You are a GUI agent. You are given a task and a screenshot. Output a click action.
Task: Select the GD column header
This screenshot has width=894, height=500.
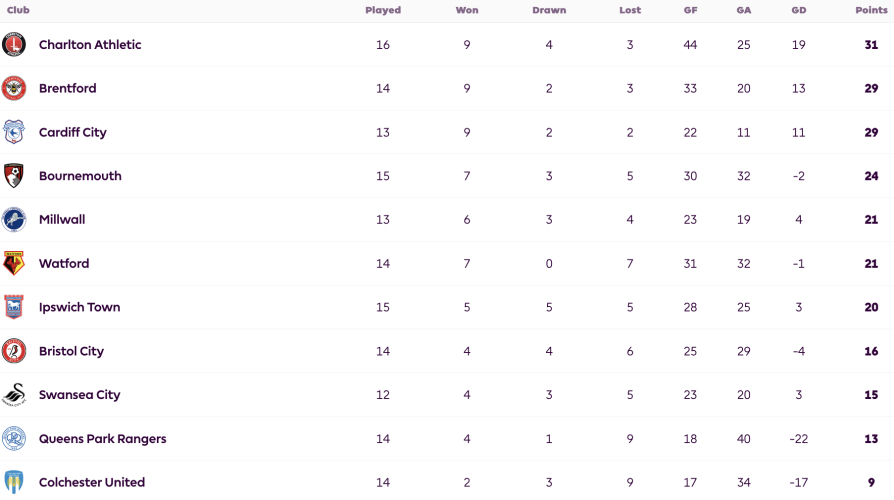pyautogui.click(x=799, y=10)
